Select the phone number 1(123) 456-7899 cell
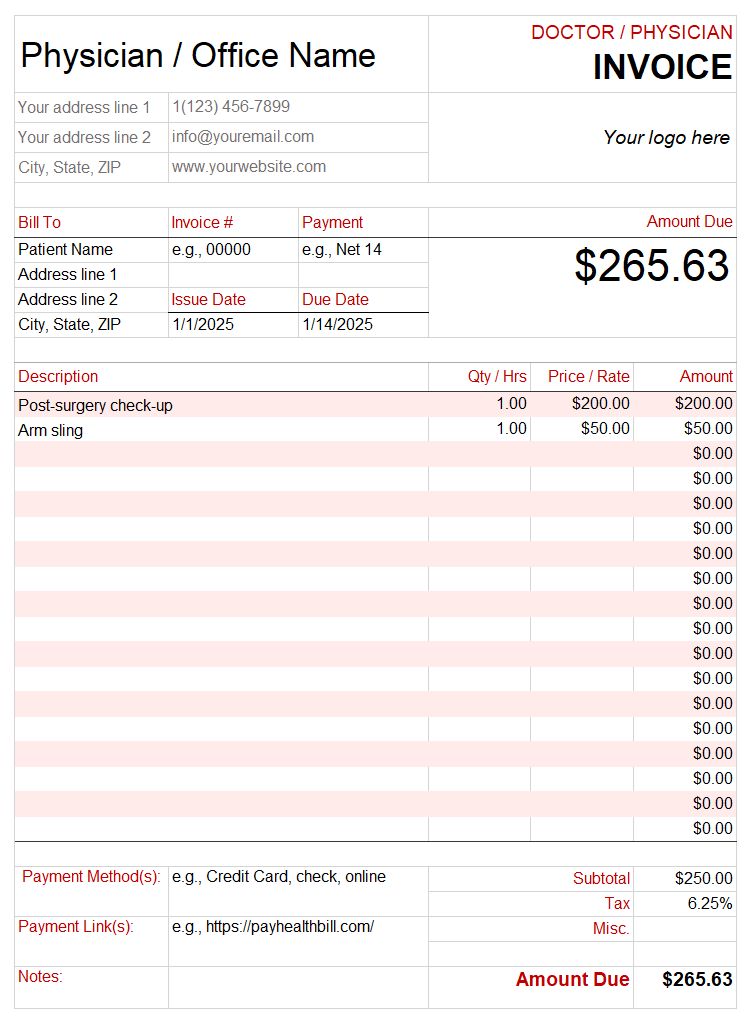This screenshot has width=752, height=1028. pyautogui.click(x=231, y=107)
